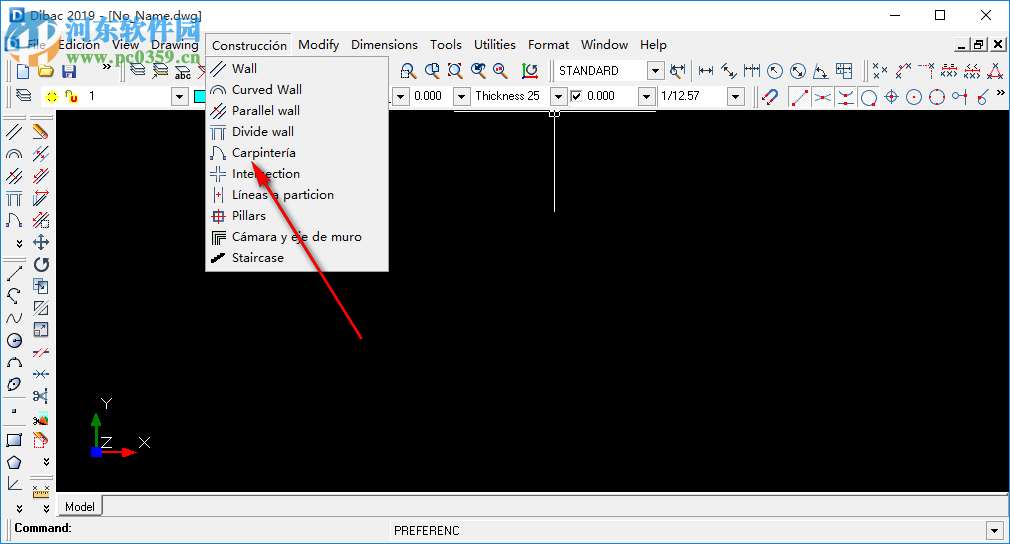Expand the Thickness 25 dropdown
This screenshot has width=1010, height=544.
tap(558, 97)
